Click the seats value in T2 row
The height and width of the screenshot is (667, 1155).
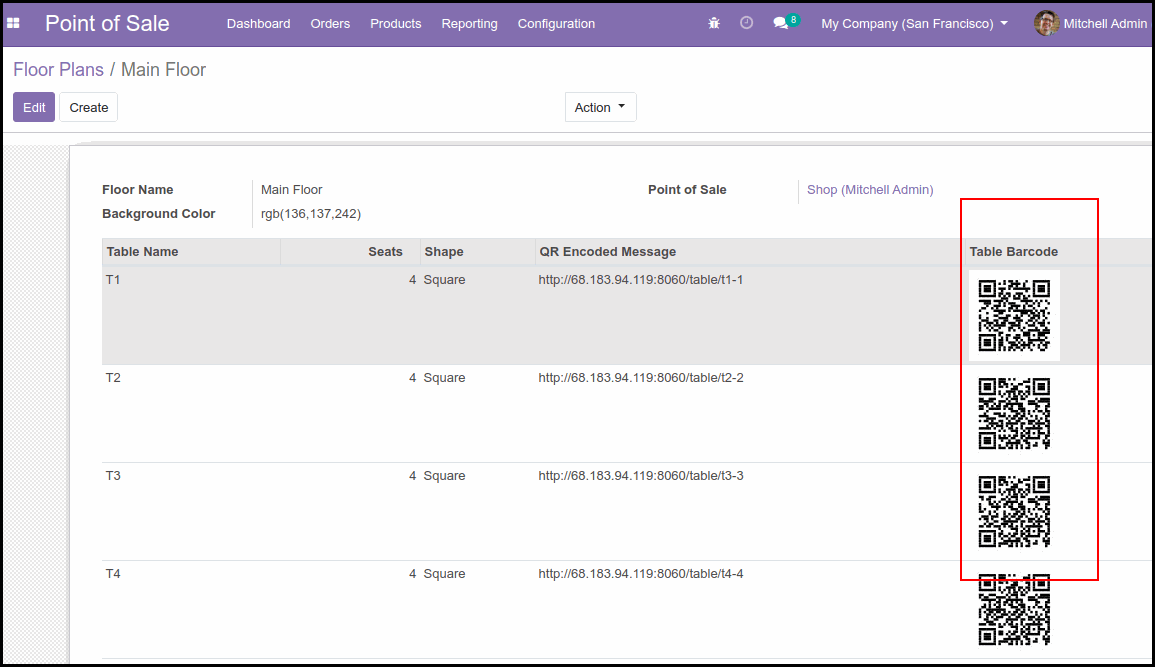pos(412,378)
